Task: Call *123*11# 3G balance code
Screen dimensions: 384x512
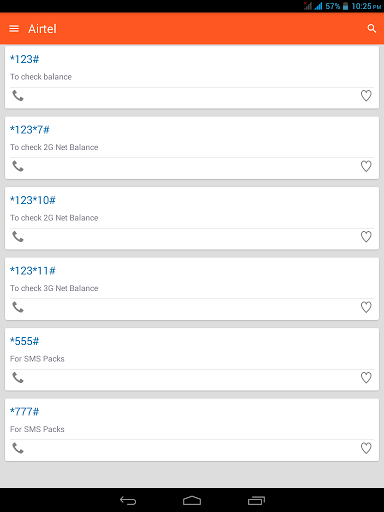Action: pyautogui.click(x=18, y=307)
